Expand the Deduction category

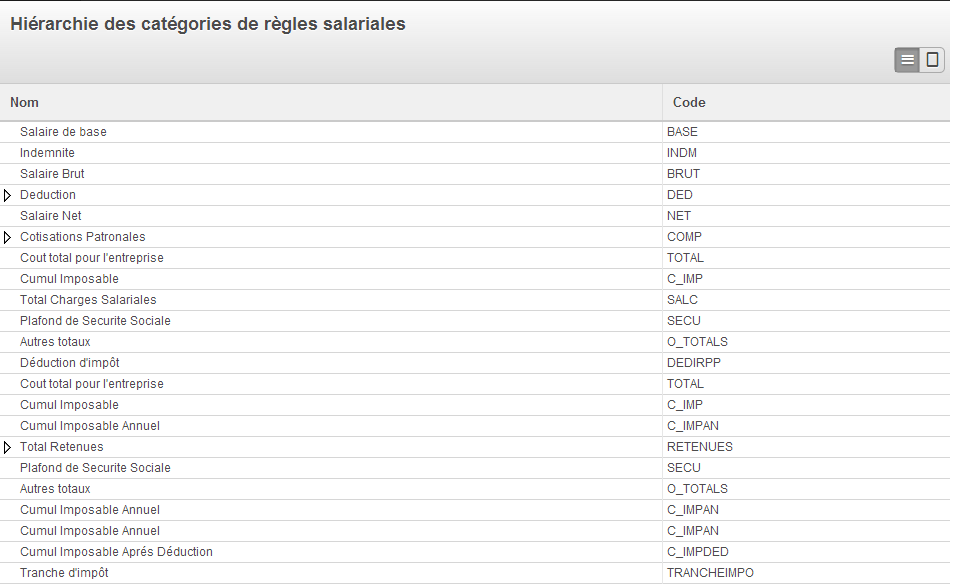click(x=8, y=195)
